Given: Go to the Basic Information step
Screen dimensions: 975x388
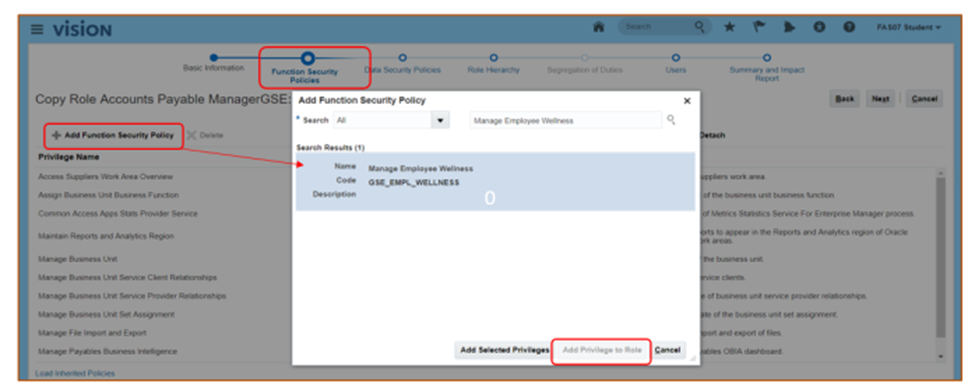Looking at the screenshot, I should [213, 63].
